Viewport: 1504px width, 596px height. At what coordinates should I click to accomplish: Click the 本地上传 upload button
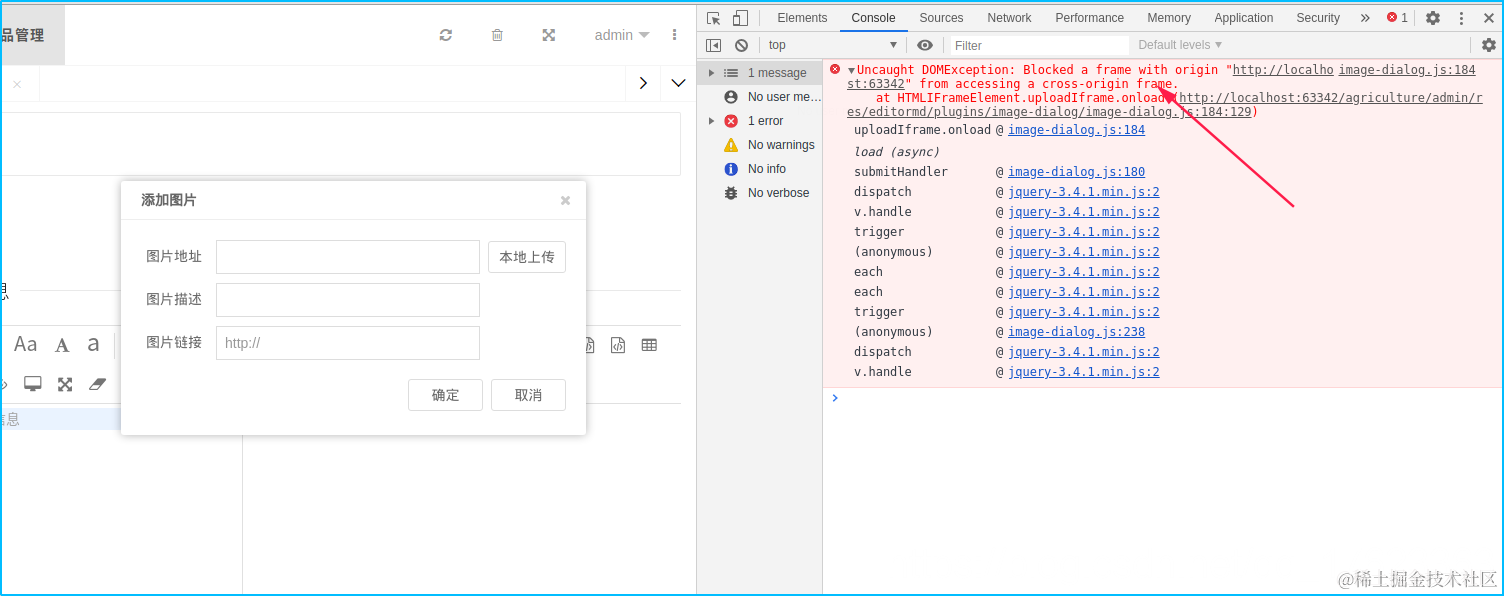coord(527,257)
